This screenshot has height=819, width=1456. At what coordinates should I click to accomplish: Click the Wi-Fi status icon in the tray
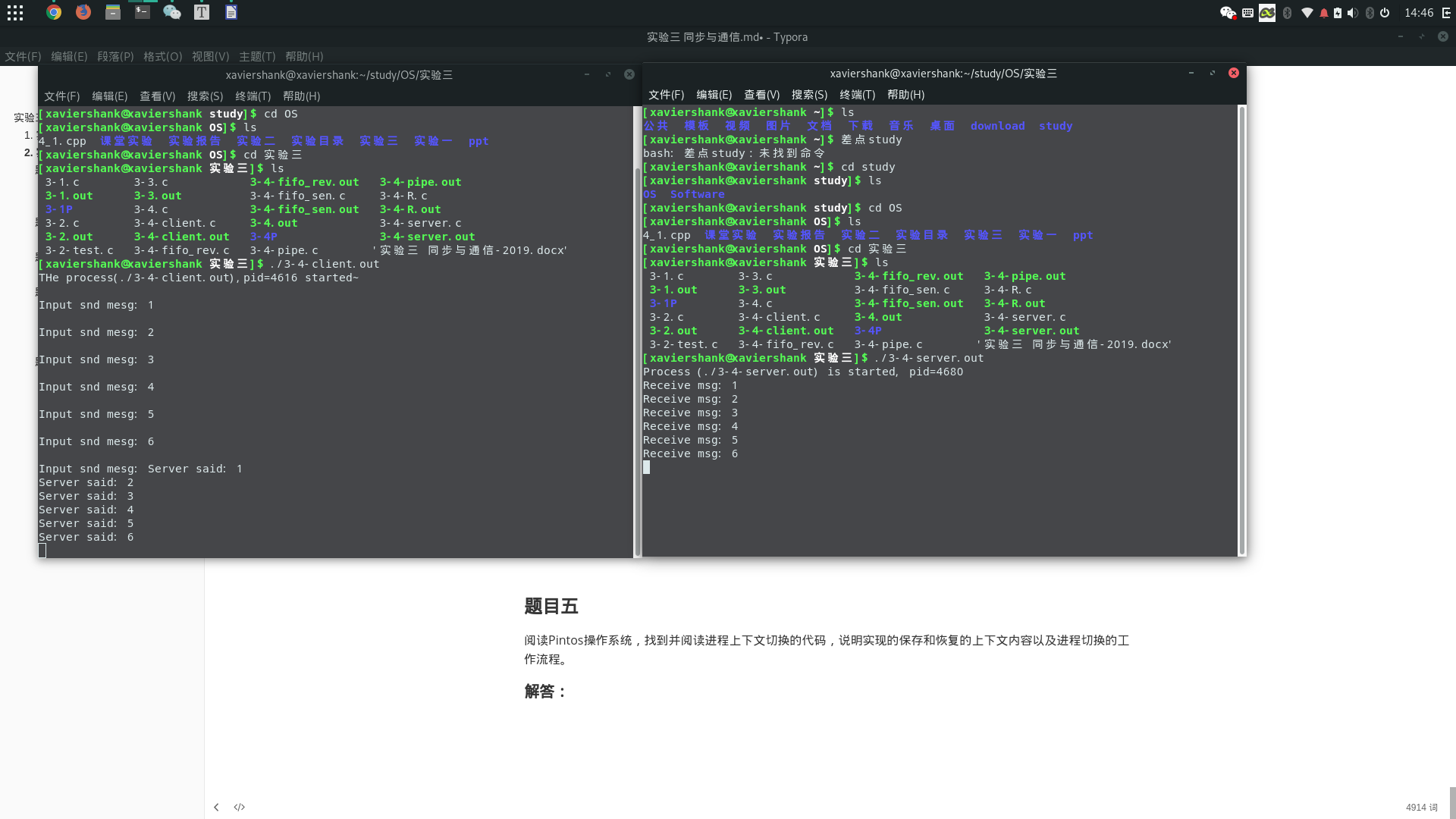click(1307, 12)
